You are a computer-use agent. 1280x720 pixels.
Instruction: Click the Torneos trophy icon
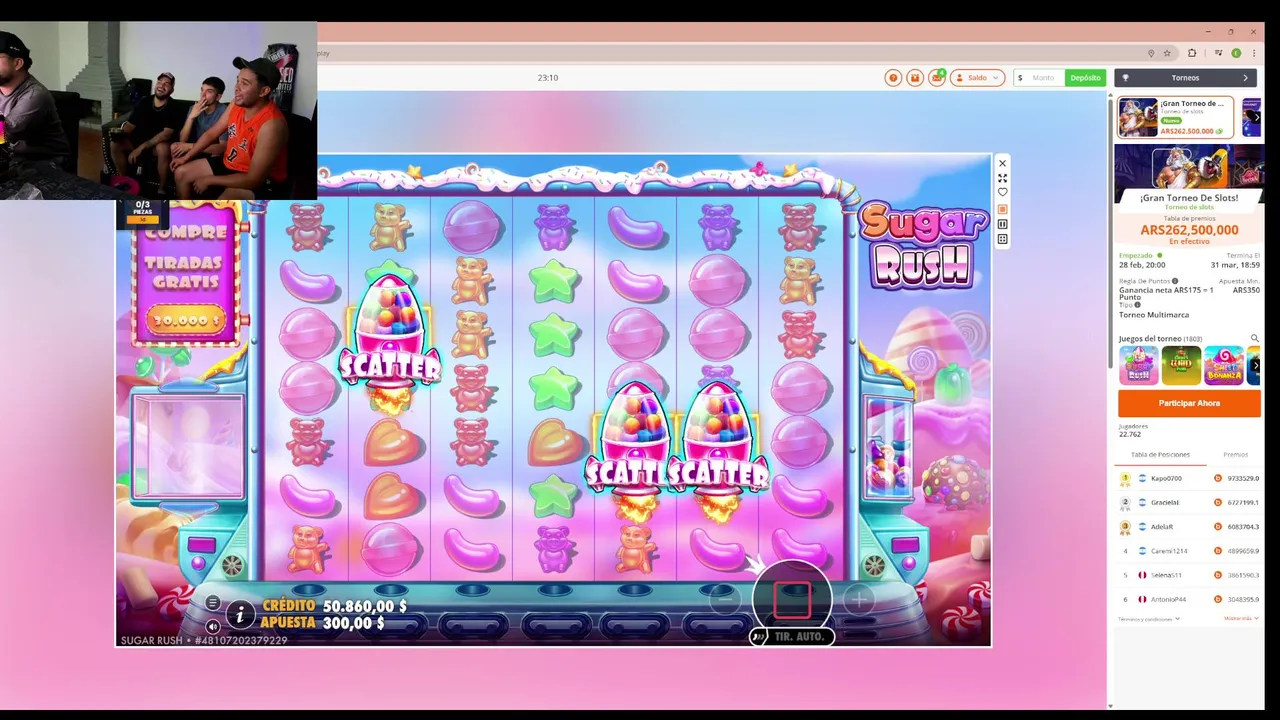pos(1125,78)
